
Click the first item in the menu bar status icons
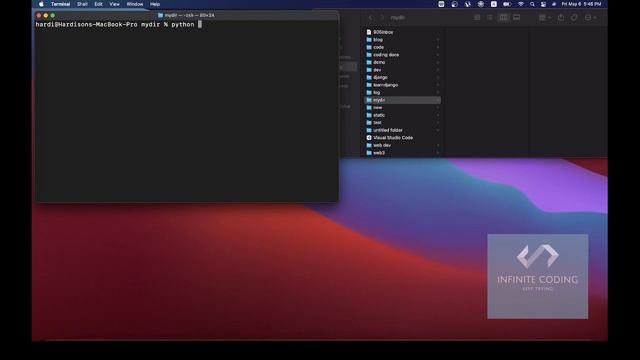pyautogui.click(x=441, y=4)
